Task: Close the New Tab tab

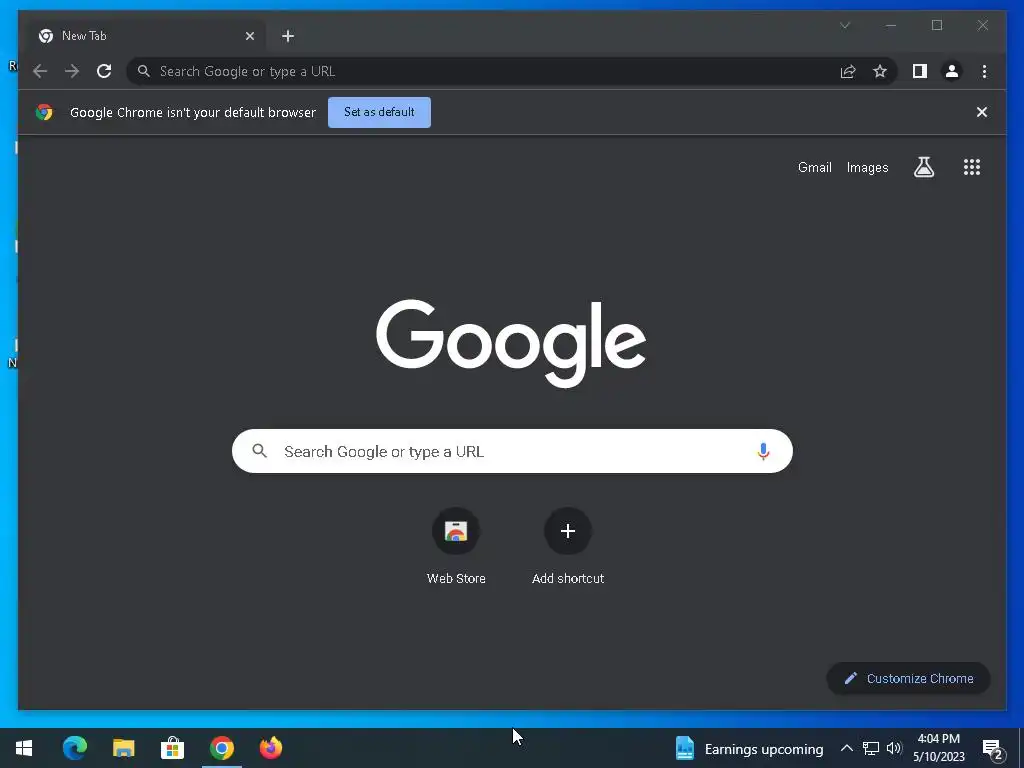Action: tap(249, 36)
